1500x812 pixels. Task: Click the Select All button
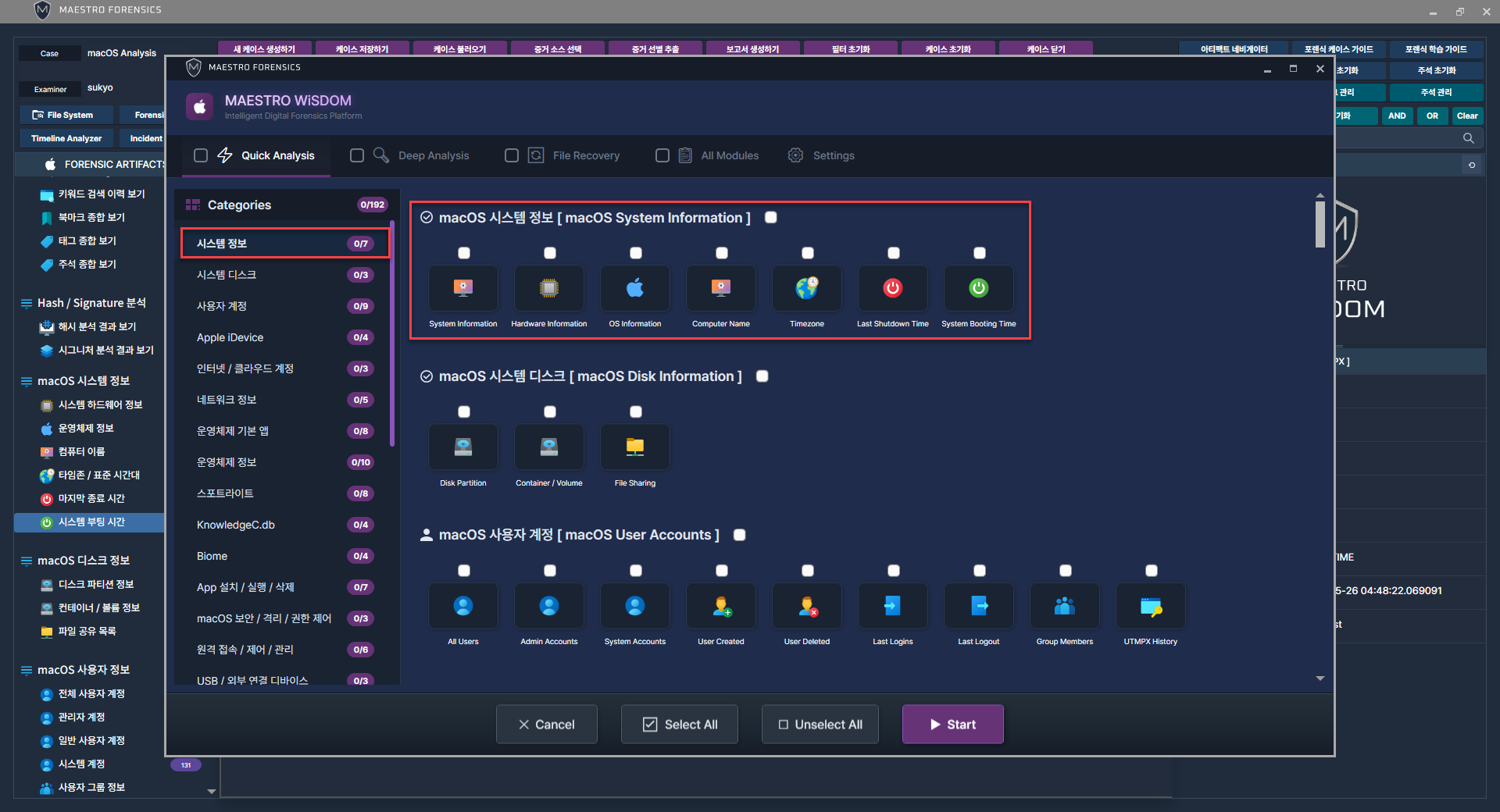point(680,725)
